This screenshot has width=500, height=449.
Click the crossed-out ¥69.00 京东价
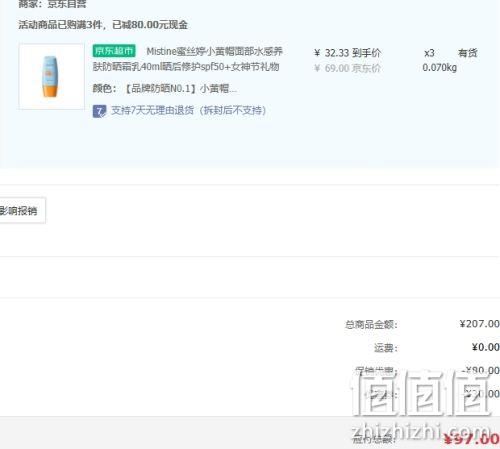point(347,68)
